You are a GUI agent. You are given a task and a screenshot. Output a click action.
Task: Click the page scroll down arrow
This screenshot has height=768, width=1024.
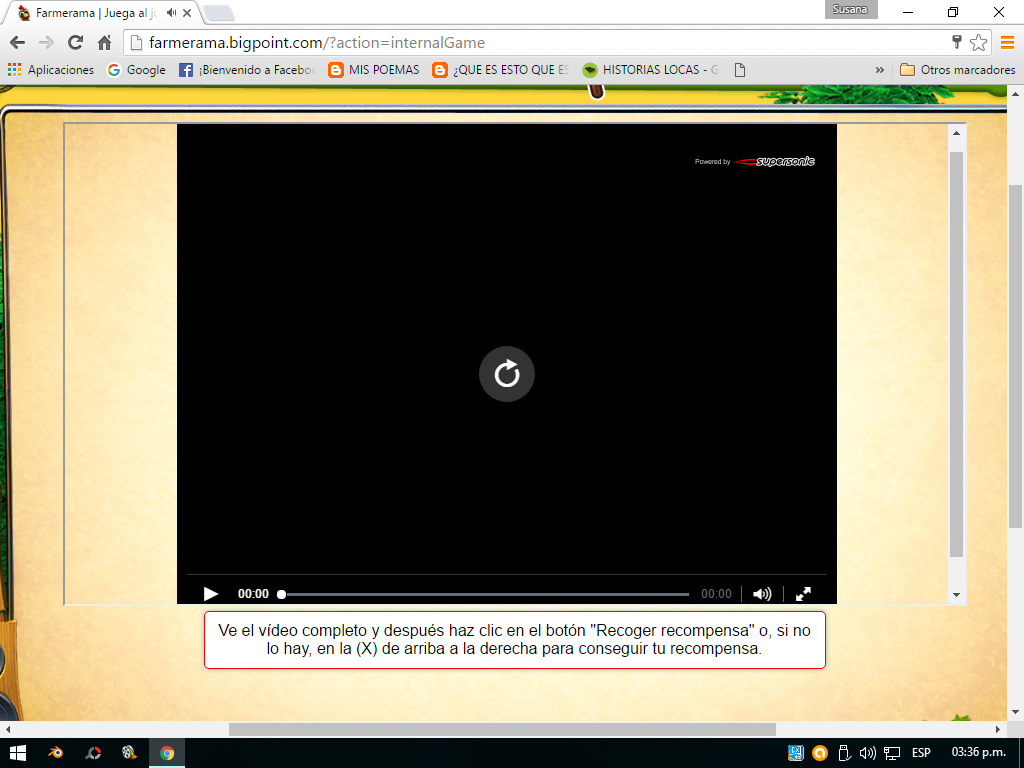coord(1016,712)
